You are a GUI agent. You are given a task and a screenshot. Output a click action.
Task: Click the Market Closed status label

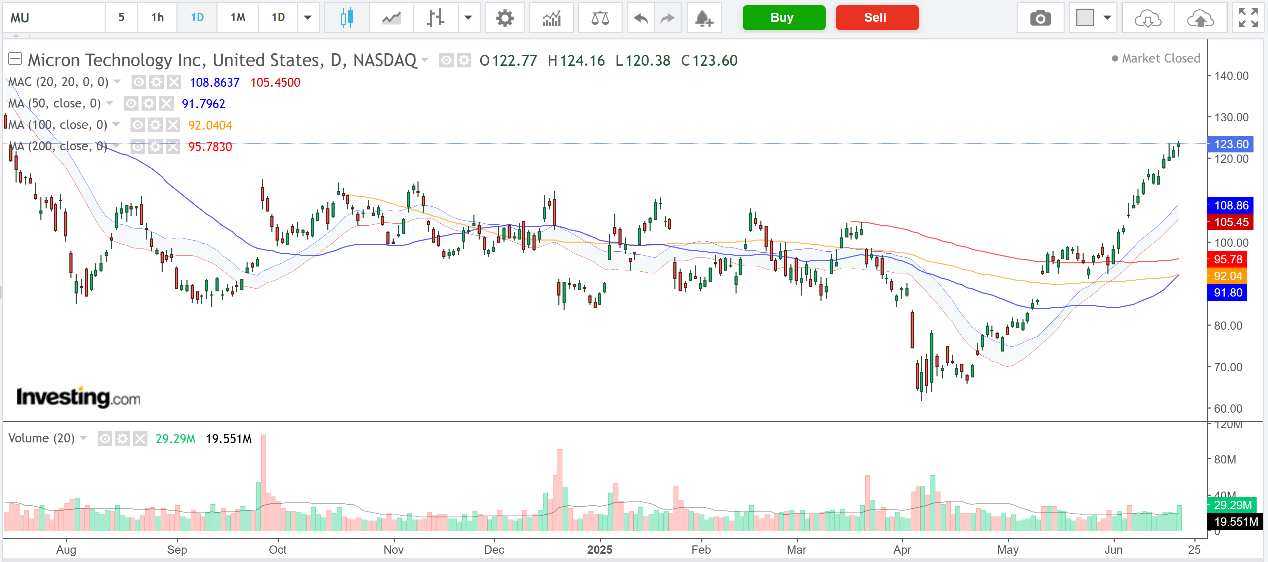[1156, 58]
